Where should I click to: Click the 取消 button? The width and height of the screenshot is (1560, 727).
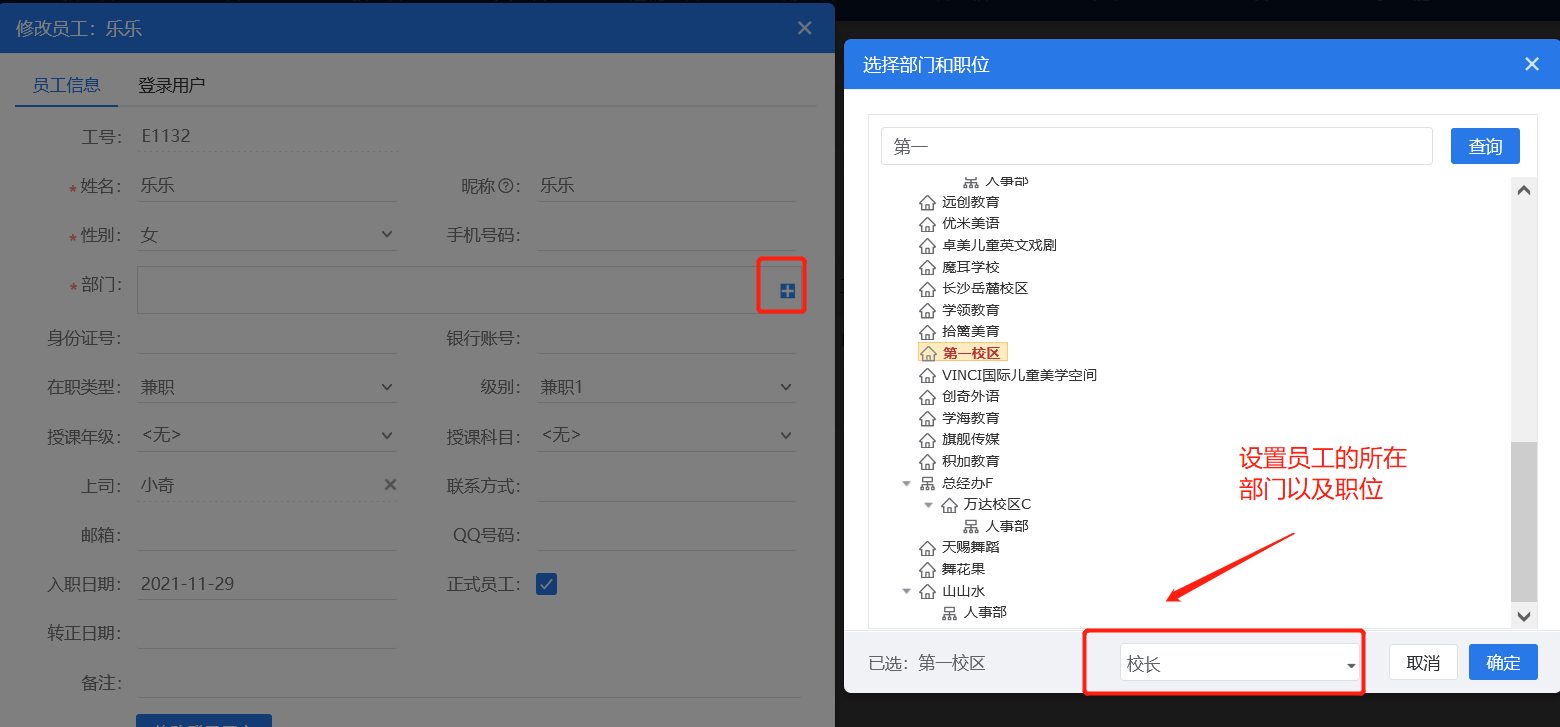pyautogui.click(x=1423, y=663)
